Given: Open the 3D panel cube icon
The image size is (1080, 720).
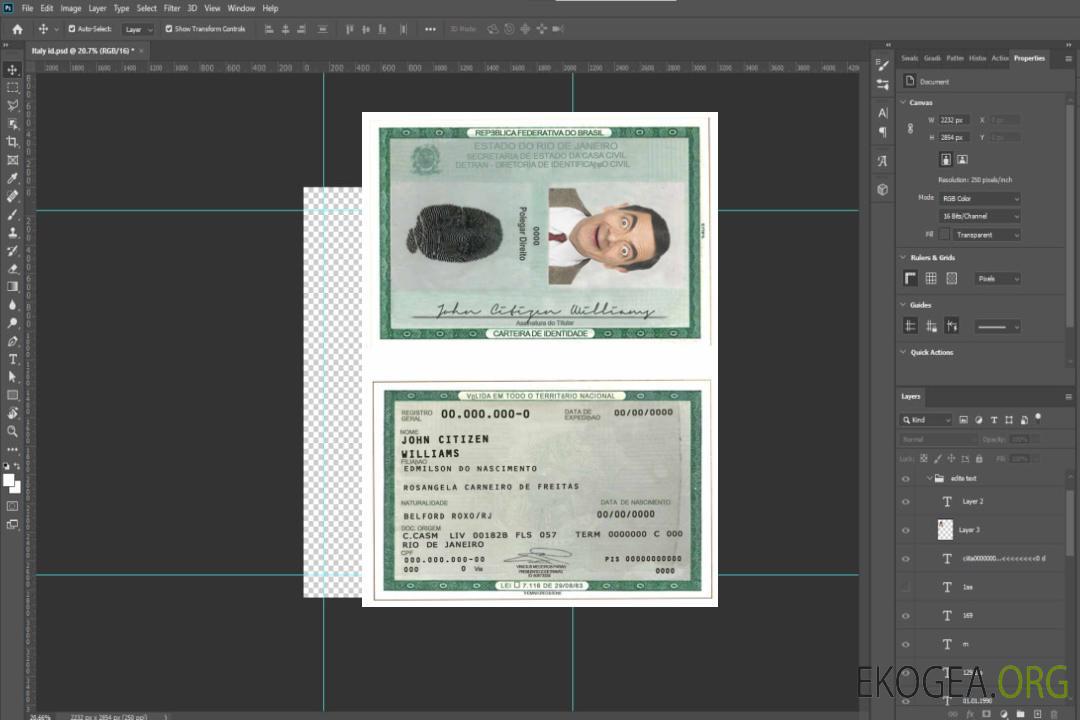Looking at the screenshot, I should click(x=883, y=189).
